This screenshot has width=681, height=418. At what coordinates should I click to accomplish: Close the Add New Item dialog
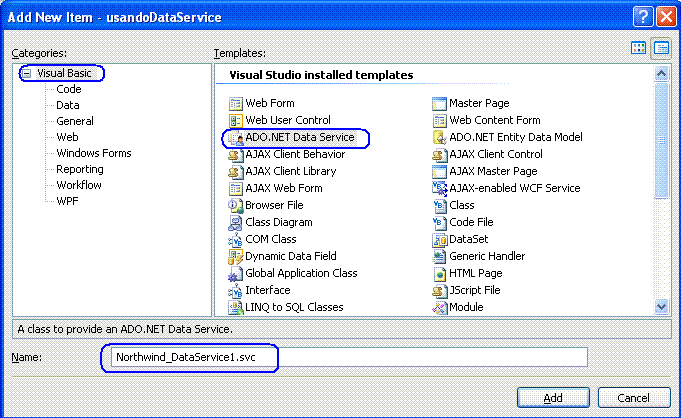666,17
